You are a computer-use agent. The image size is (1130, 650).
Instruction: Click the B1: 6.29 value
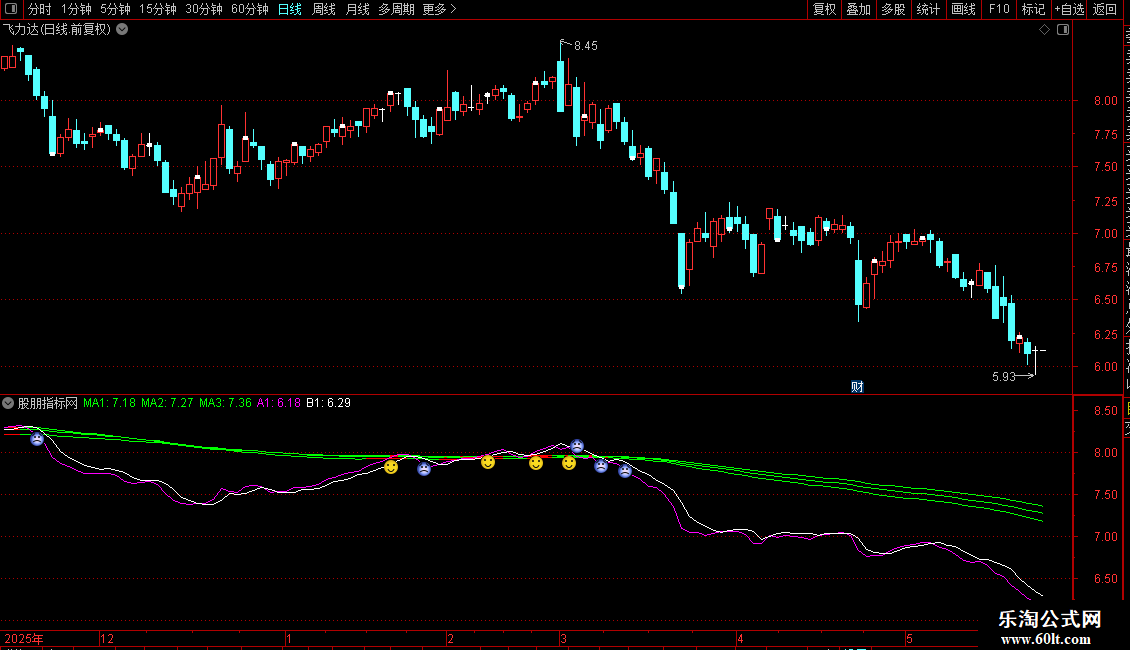pos(329,403)
